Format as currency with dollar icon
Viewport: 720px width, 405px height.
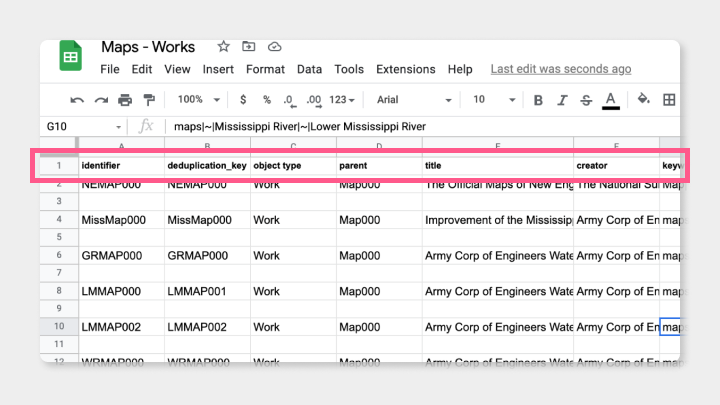[x=243, y=100]
